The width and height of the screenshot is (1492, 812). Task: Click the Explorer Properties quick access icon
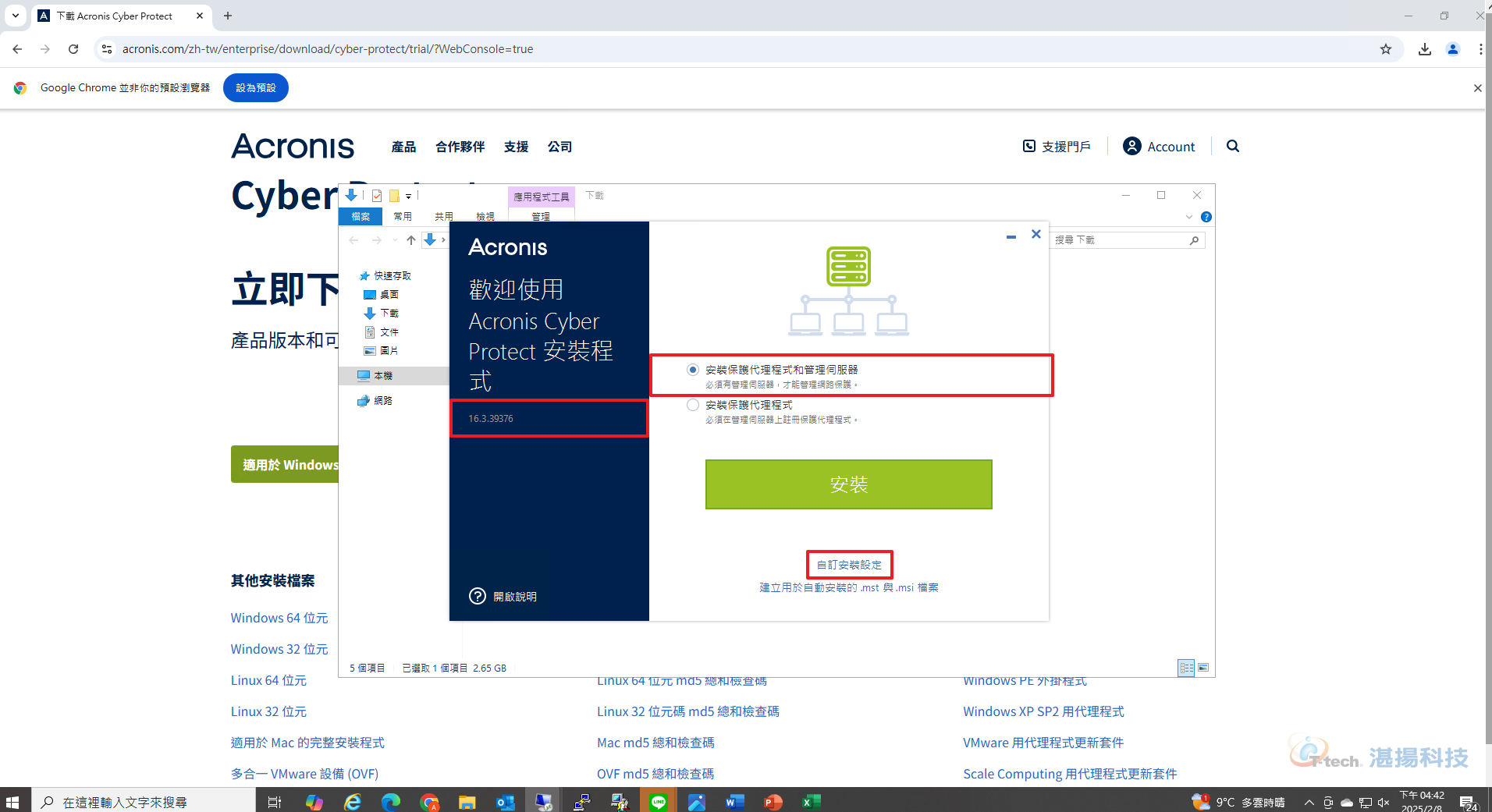[377, 196]
